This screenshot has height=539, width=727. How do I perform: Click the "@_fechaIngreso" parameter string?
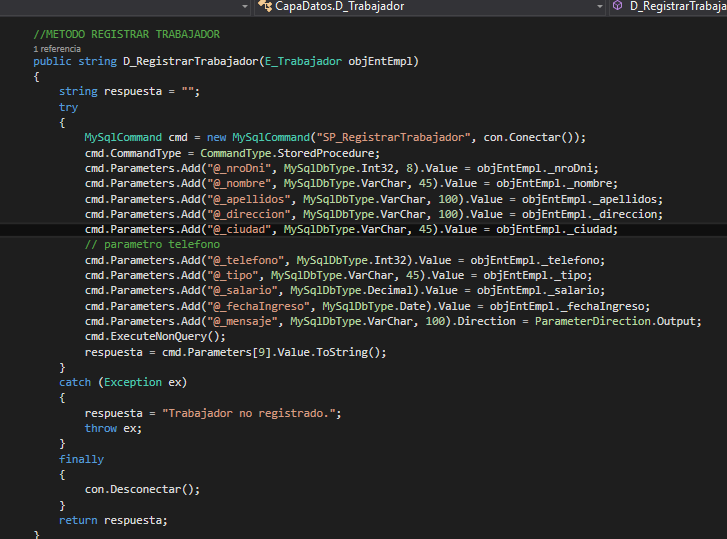pyautogui.click(x=258, y=306)
